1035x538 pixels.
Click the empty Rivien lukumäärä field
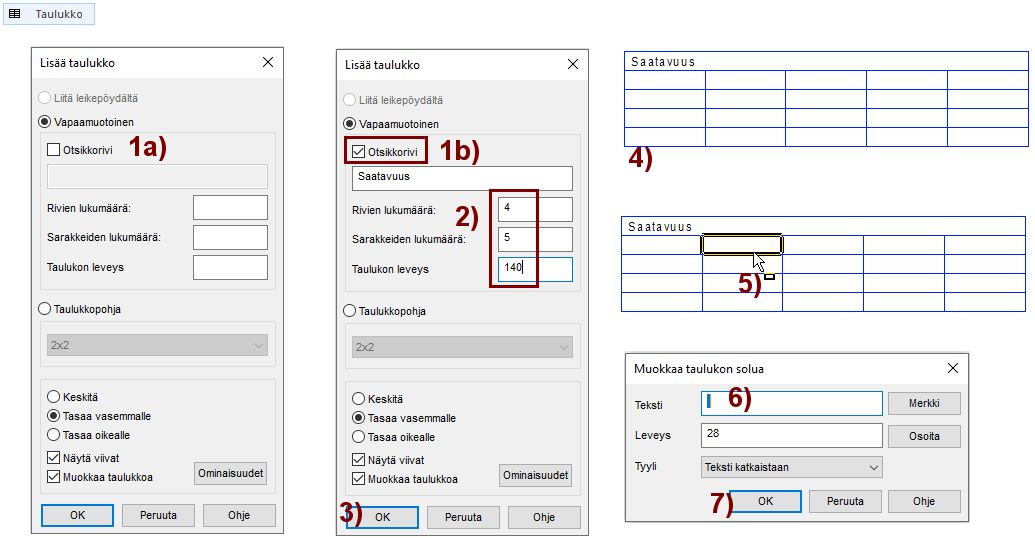pyautogui.click(x=230, y=207)
